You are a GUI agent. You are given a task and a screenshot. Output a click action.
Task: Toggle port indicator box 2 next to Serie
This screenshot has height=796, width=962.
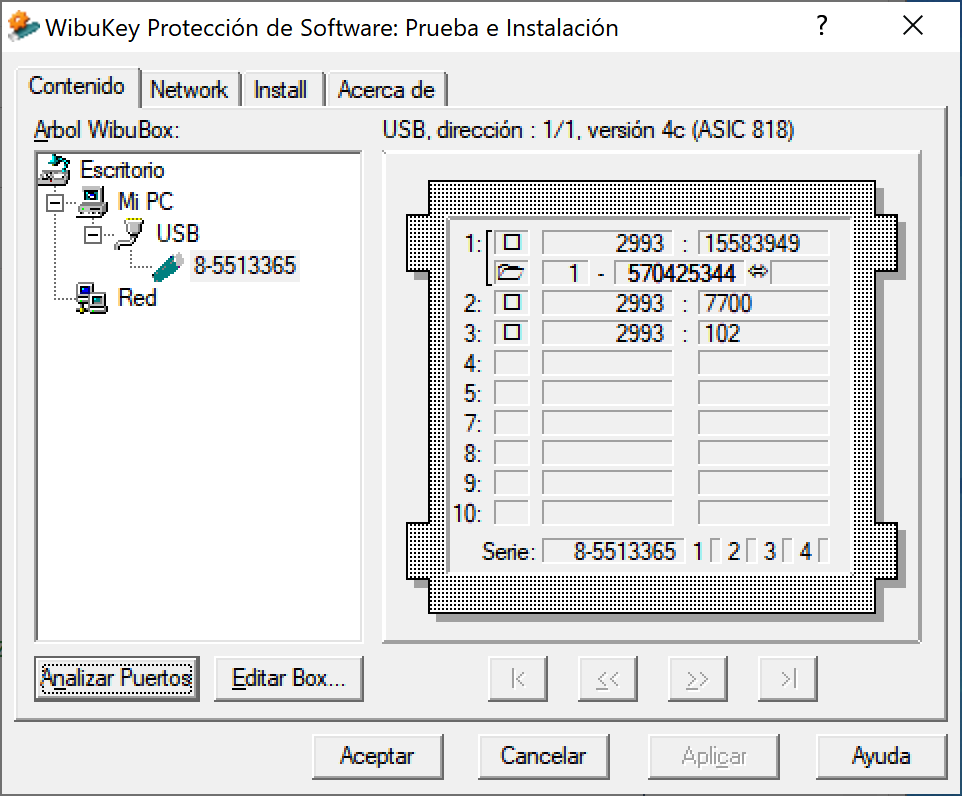tap(752, 551)
